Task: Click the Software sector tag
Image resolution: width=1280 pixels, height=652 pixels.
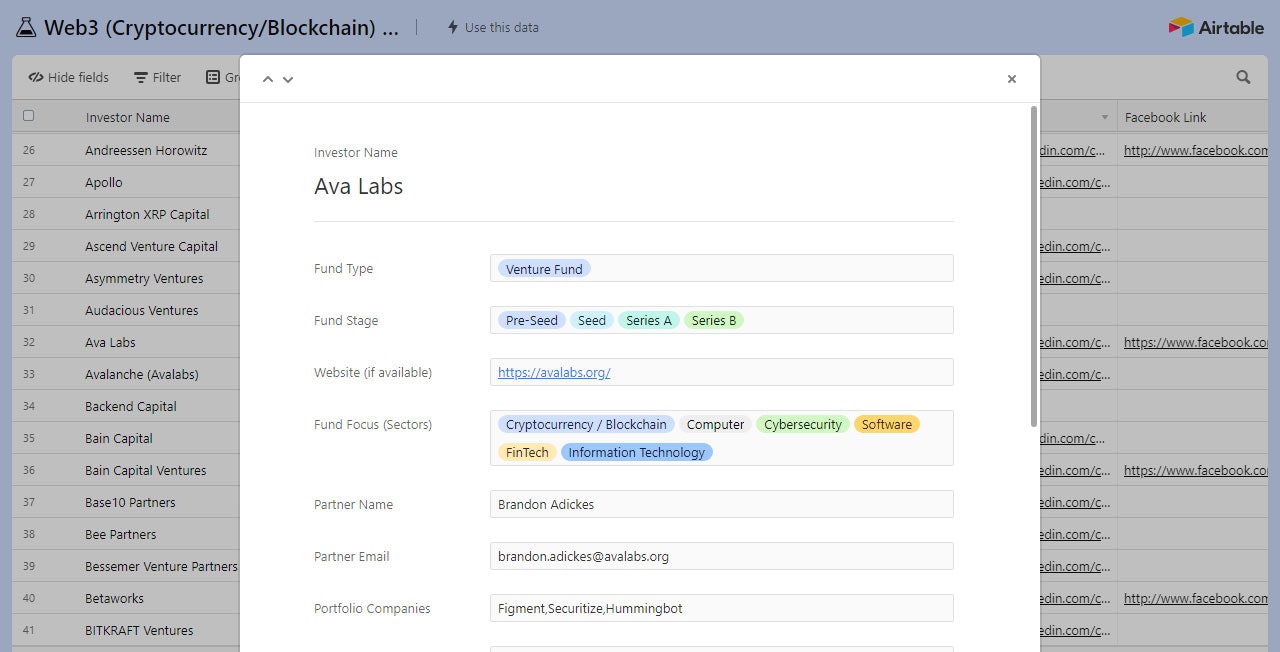Action: point(886,424)
